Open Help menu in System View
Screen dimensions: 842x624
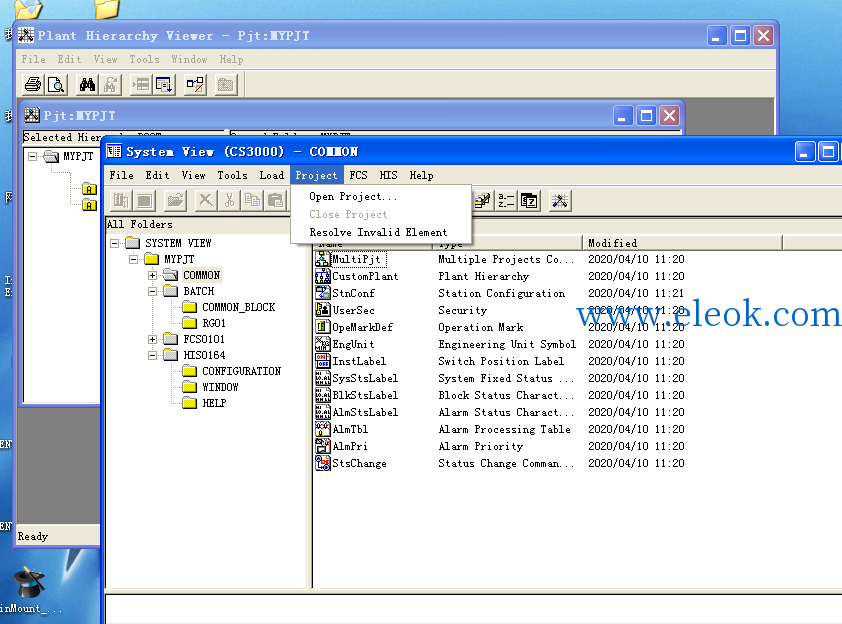[421, 175]
